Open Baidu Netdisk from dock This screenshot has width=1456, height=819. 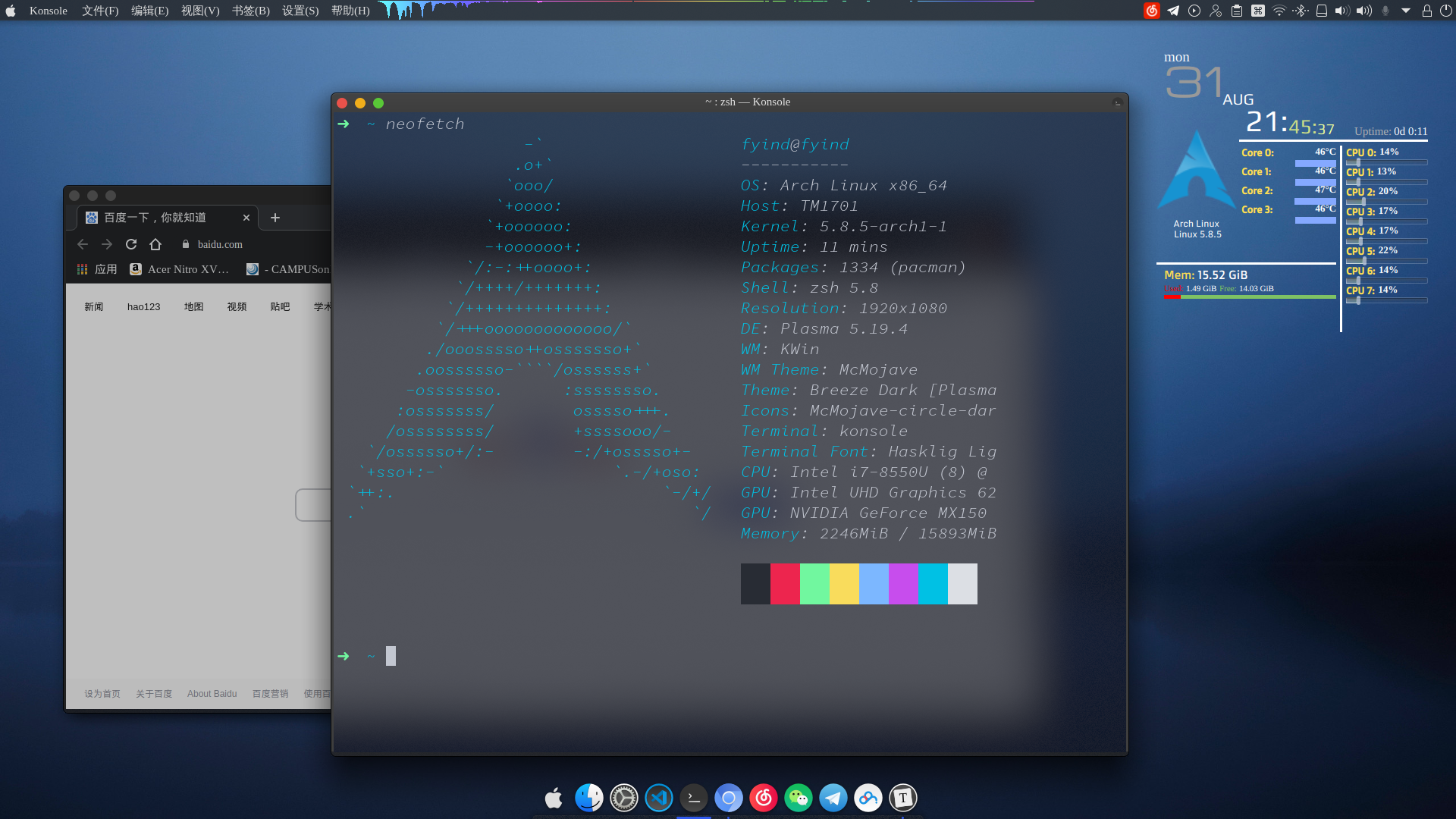coord(868,798)
